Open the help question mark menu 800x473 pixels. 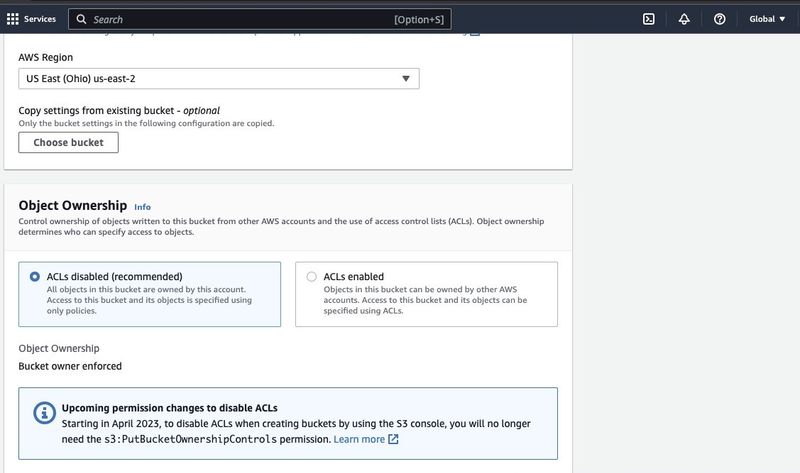point(719,18)
